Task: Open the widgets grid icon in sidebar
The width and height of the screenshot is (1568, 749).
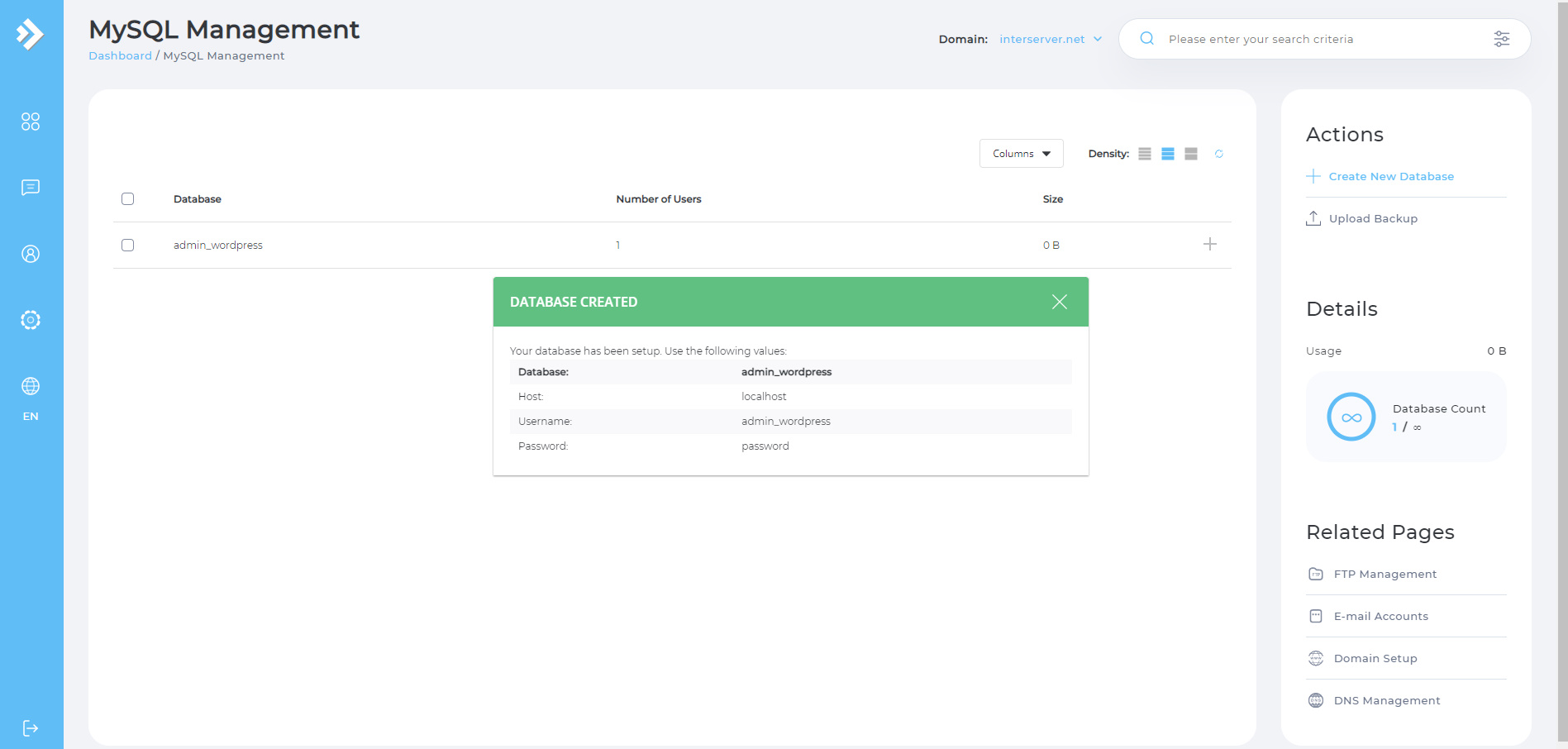Action: pyautogui.click(x=31, y=122)
